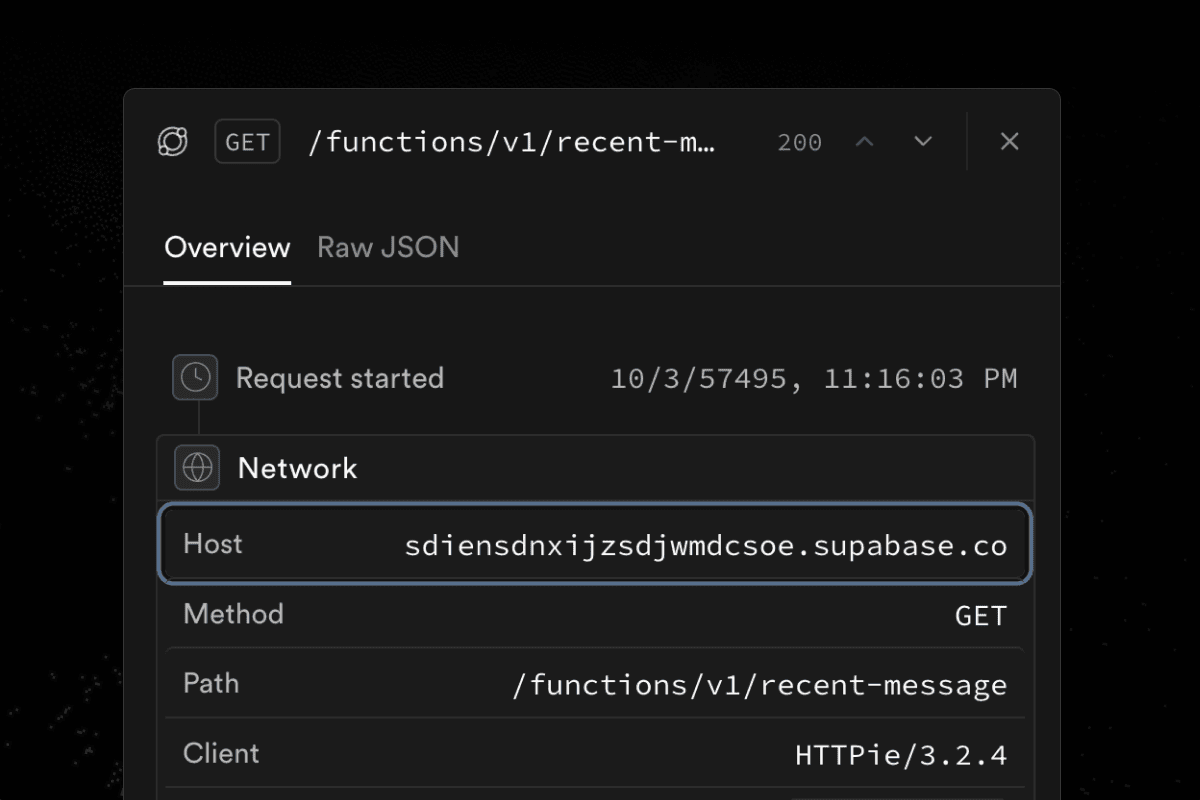Click the down chevron to view next request
The height and width of the screenshot is (800, 1200).
click(922, 141)
